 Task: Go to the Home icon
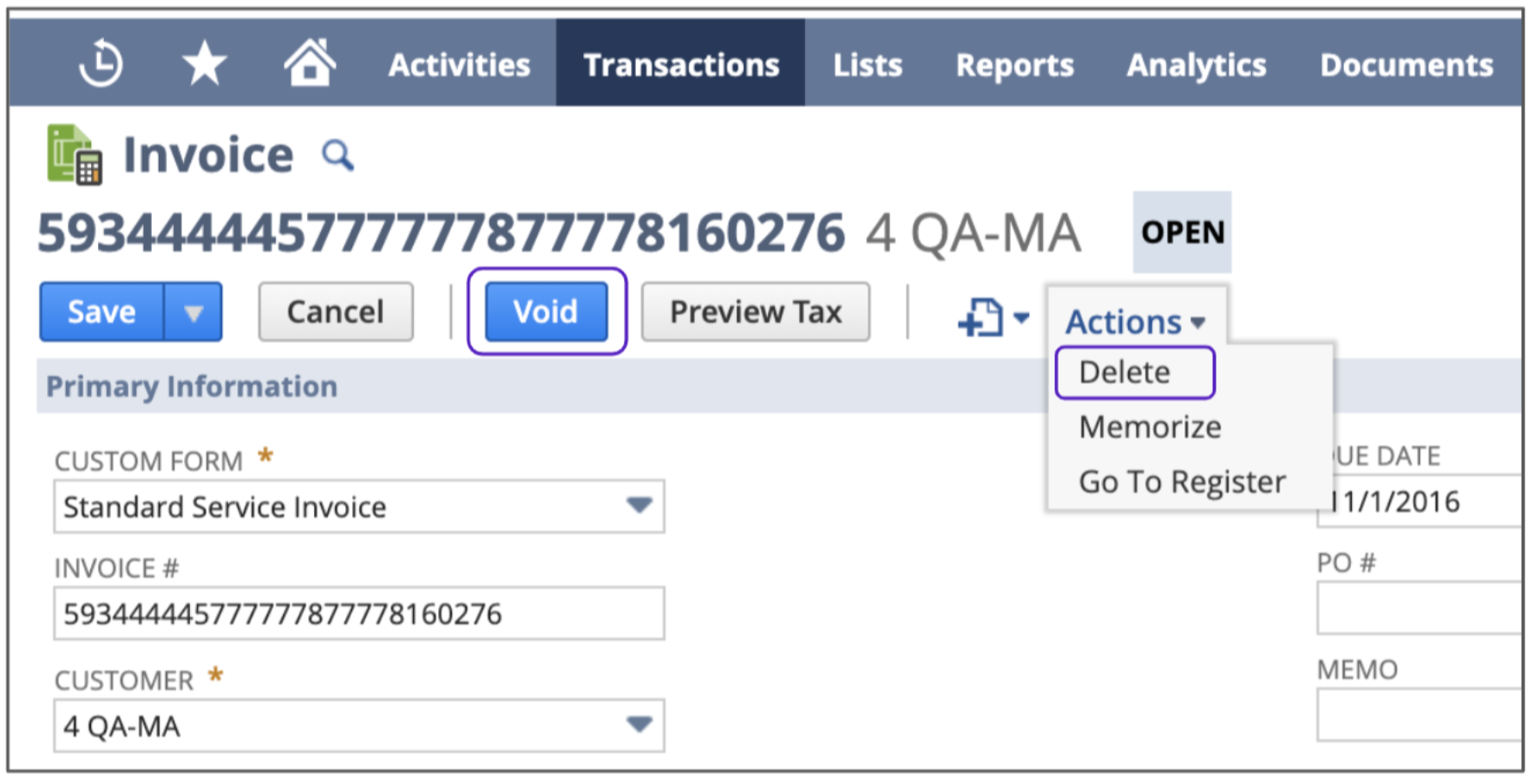[x=310, y=63]
